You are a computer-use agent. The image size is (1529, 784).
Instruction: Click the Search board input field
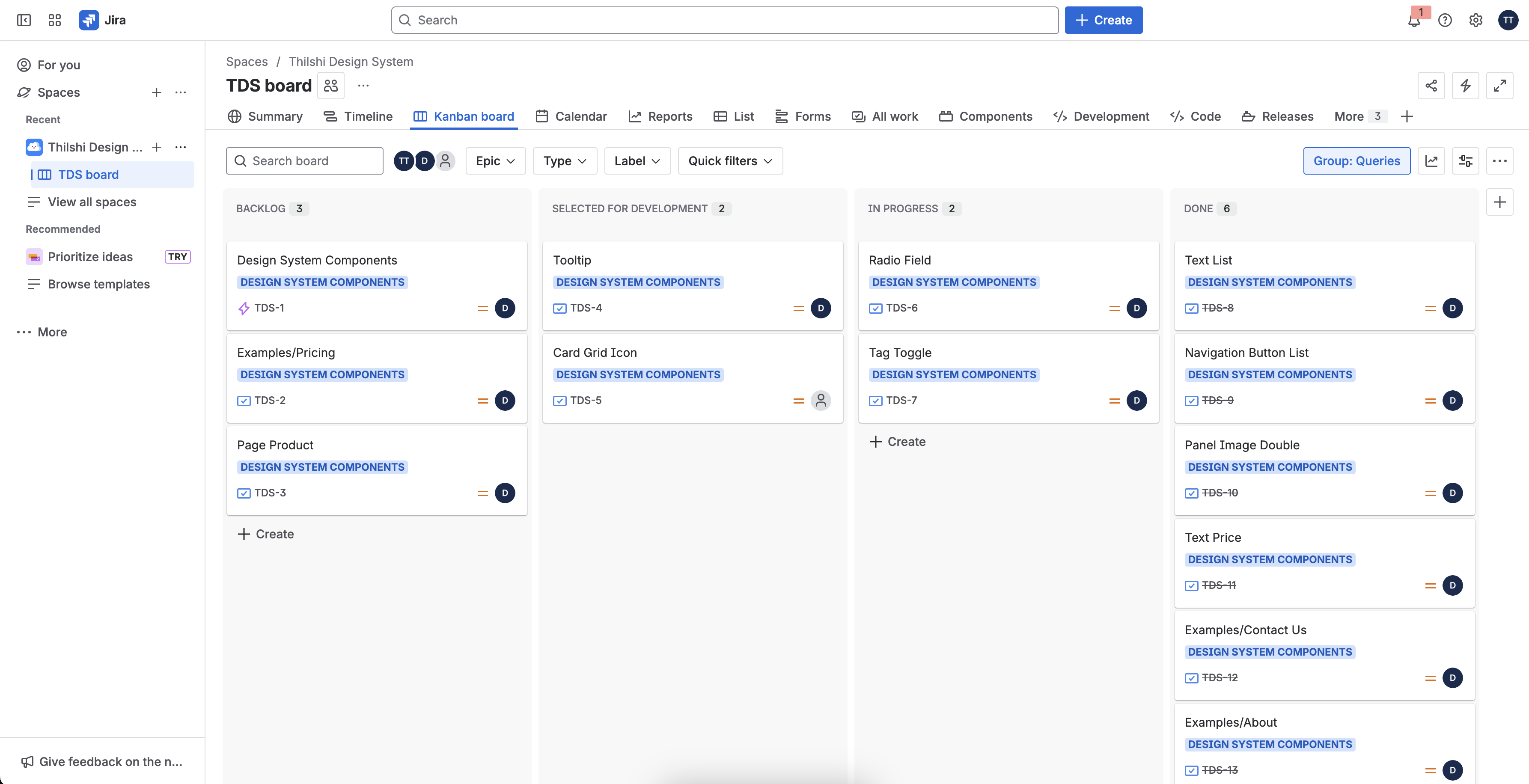[304, 161]
